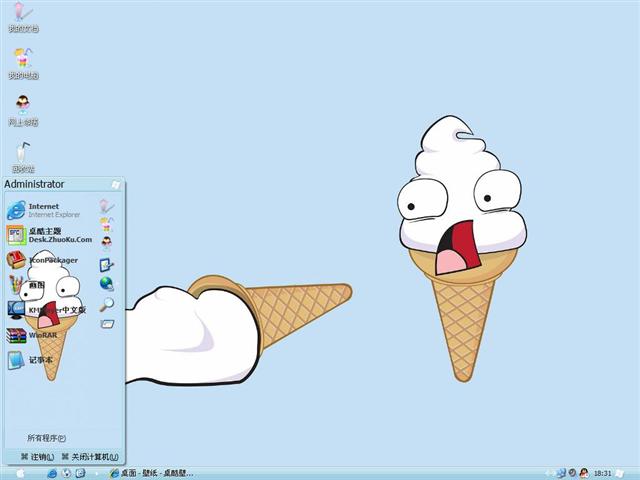Open WinRAR from the start menu
Image resolution: width=640 pixels, height=480 pixels.
[x=31, y=335]
